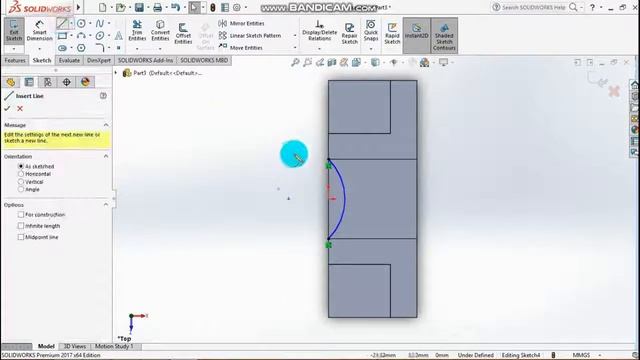This screenshot has width=640, height=360.
Task: Select As sketched orientation radio
Action: (21, 166)
